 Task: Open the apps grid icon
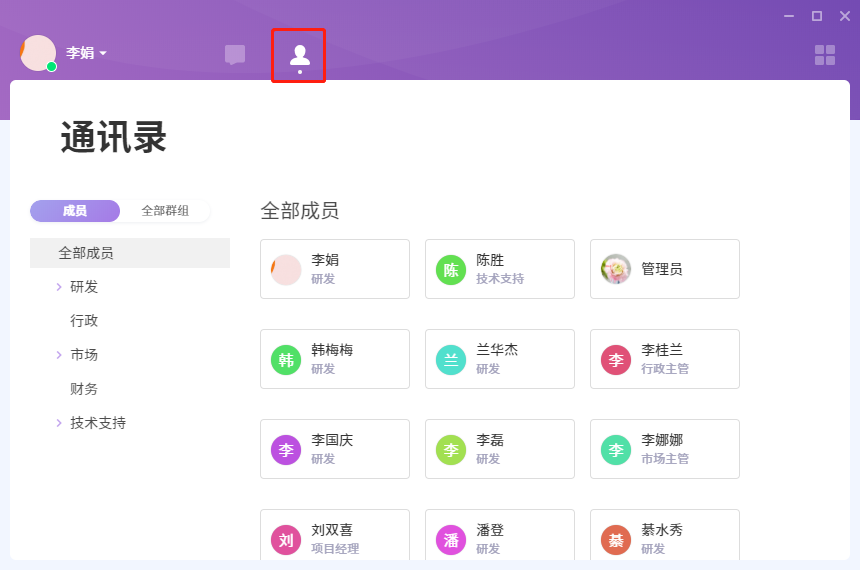point(825,55)
